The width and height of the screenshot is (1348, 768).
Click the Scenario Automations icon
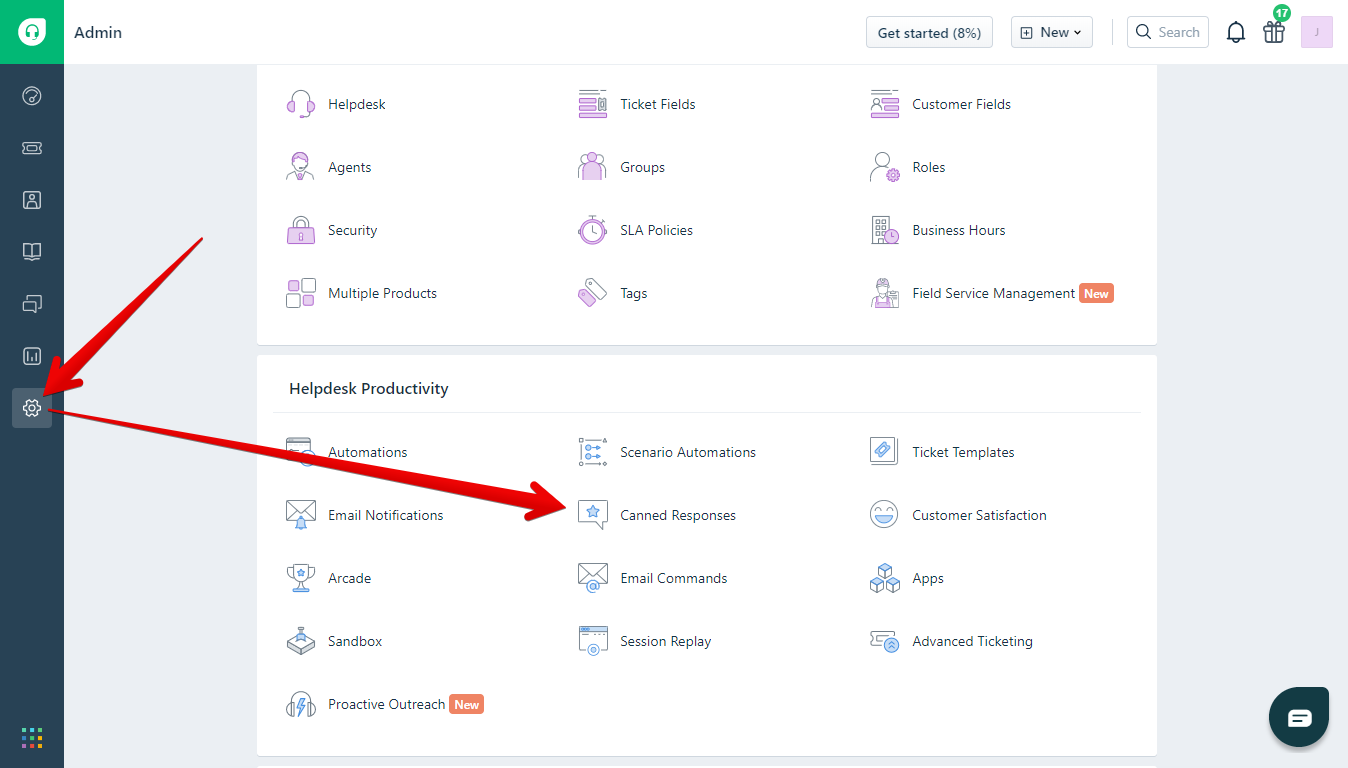(593, 452)
